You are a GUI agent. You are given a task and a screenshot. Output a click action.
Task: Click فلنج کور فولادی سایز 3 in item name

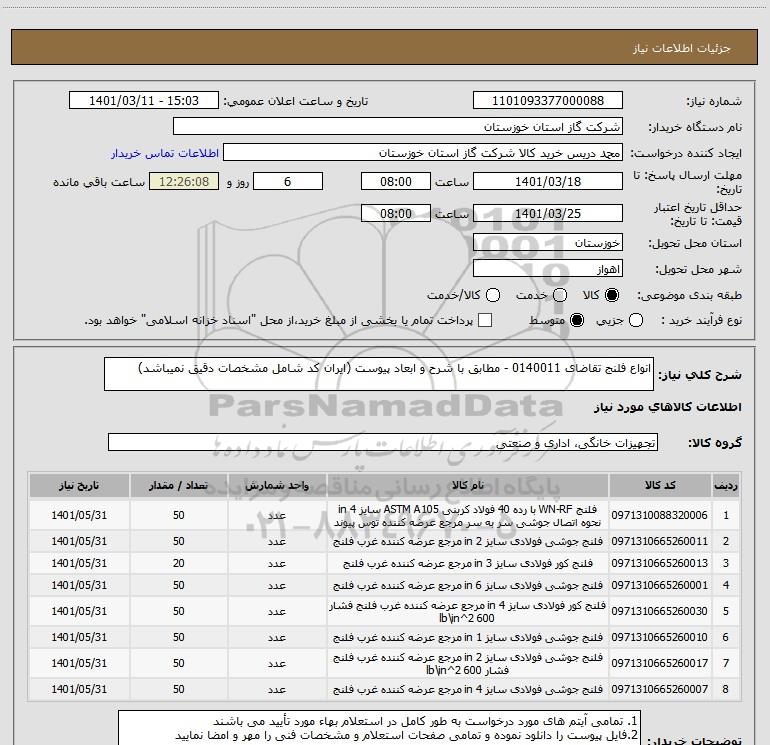468,563
